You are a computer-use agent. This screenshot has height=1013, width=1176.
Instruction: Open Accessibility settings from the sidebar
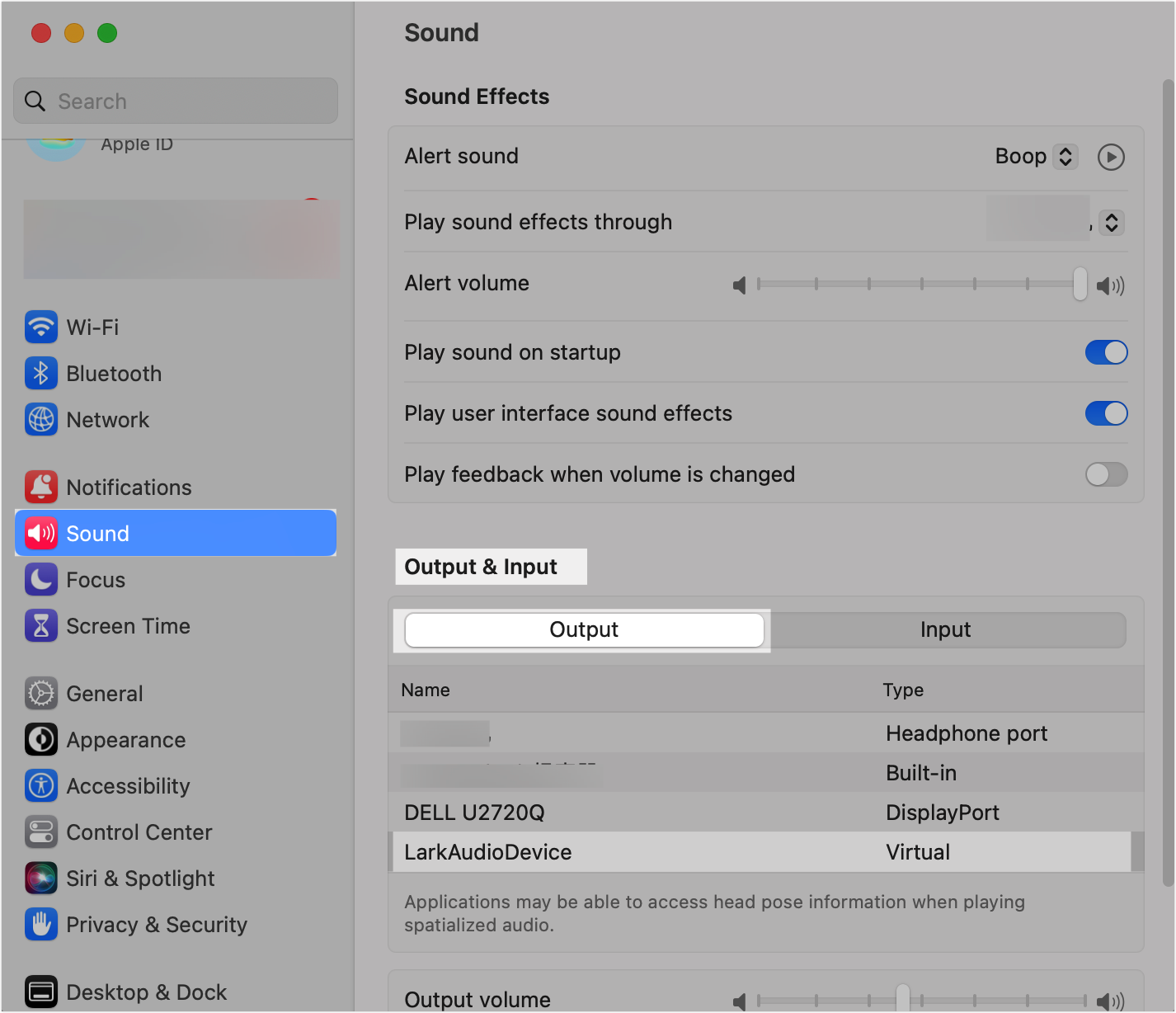128,785
